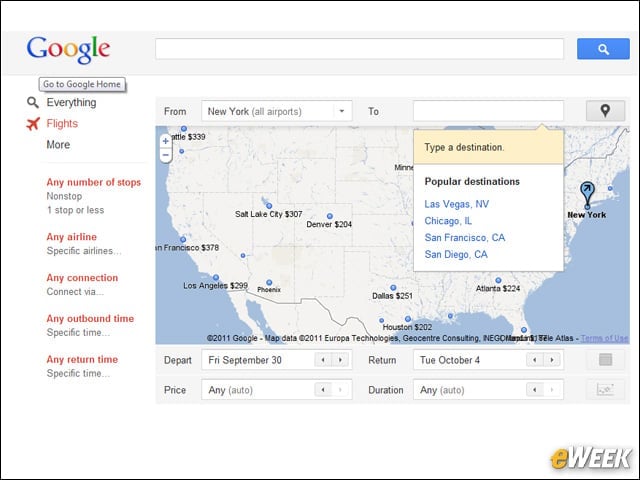Viewport: 640px width, 480px height.
Task: Select Any number of stops filter
Action: tap(93, 182)
